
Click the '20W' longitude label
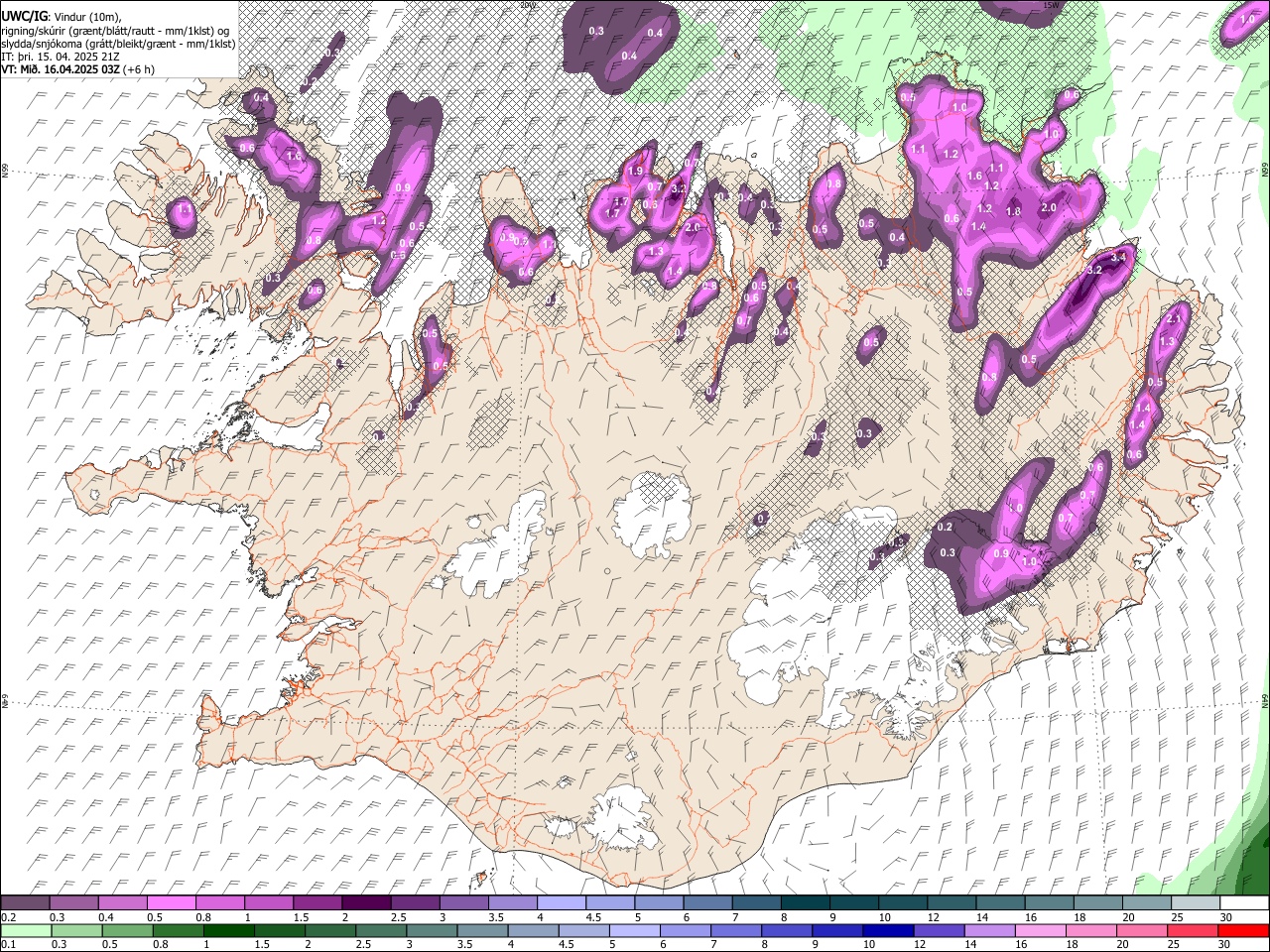(x=527, y=5)
